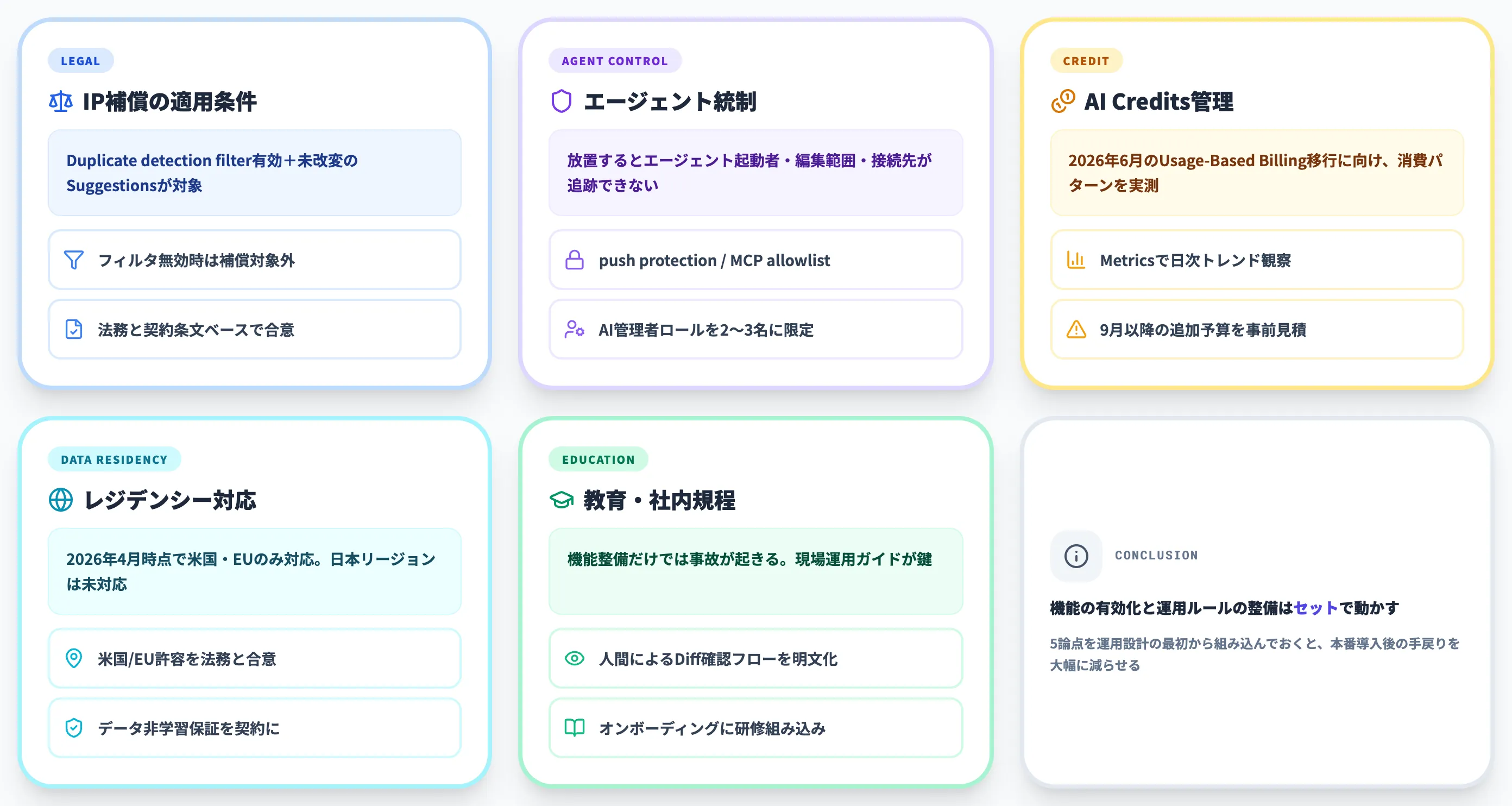Click the map pin icon in 米国/EU許容 row
The width and height of the screenshot is (1512, 806).
pos(73,659)
